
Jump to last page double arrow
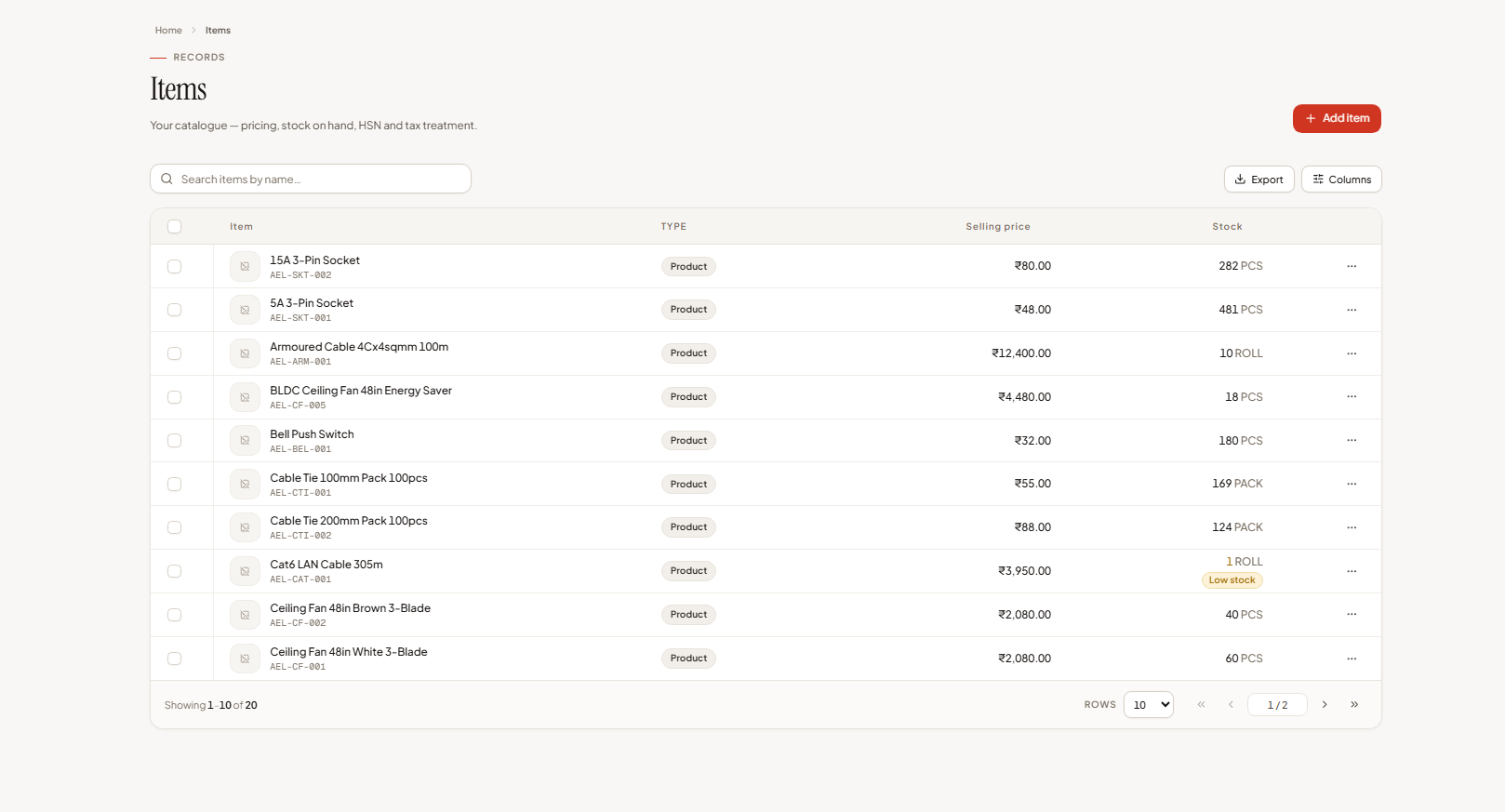pyautogui.click(x=1354, y=705)
